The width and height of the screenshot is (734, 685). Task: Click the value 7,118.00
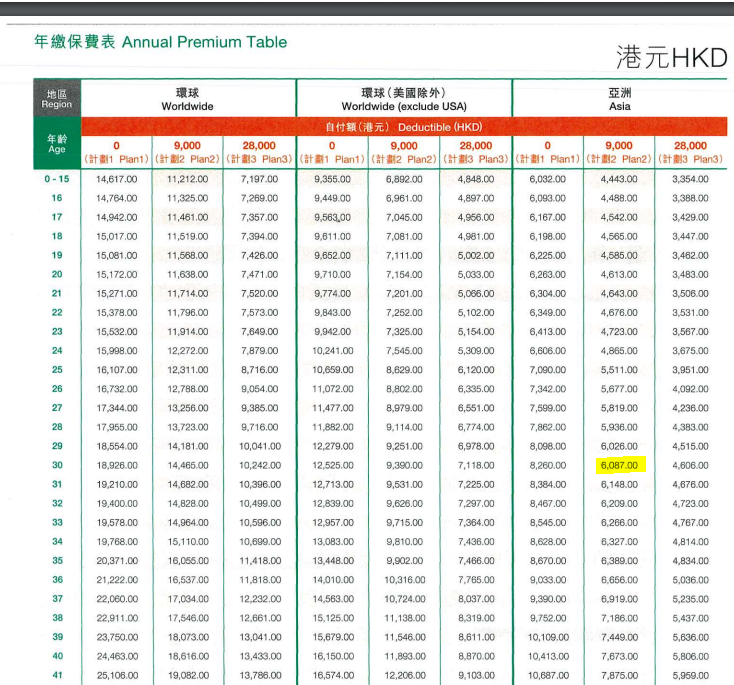click(476, 465)
